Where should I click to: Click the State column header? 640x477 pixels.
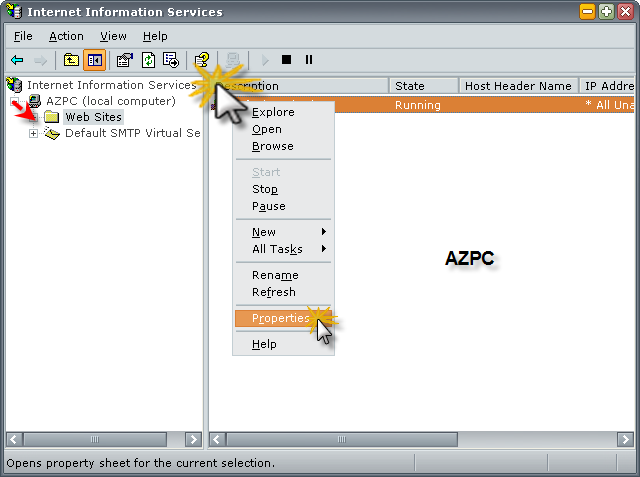pos(422,86)
